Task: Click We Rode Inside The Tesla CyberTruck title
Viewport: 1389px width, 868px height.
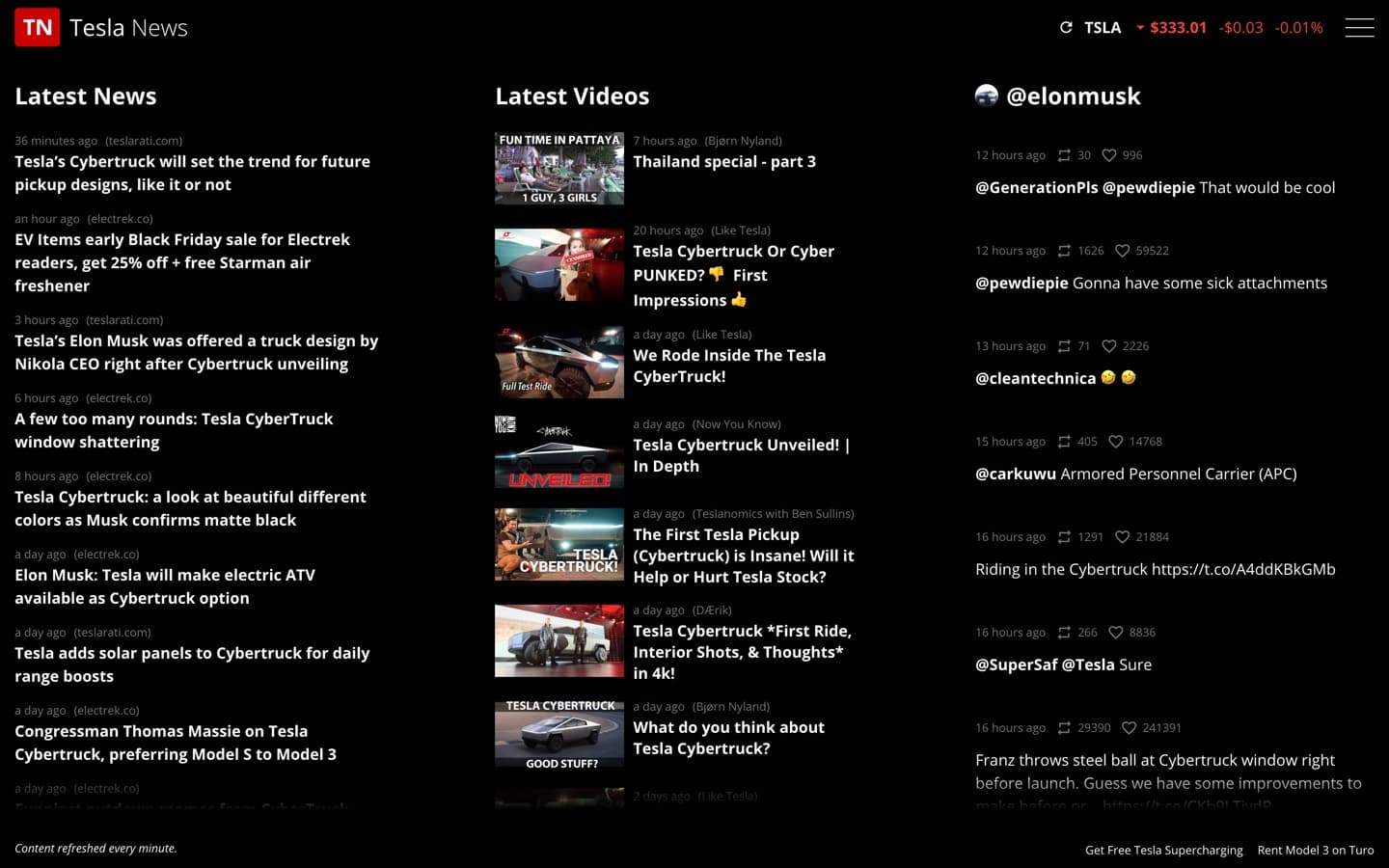Action: [729, 366]
